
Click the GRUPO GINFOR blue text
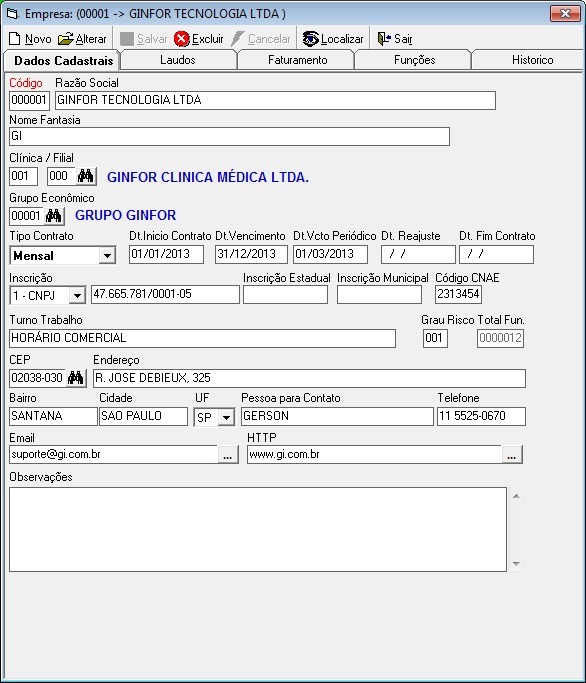125,215
